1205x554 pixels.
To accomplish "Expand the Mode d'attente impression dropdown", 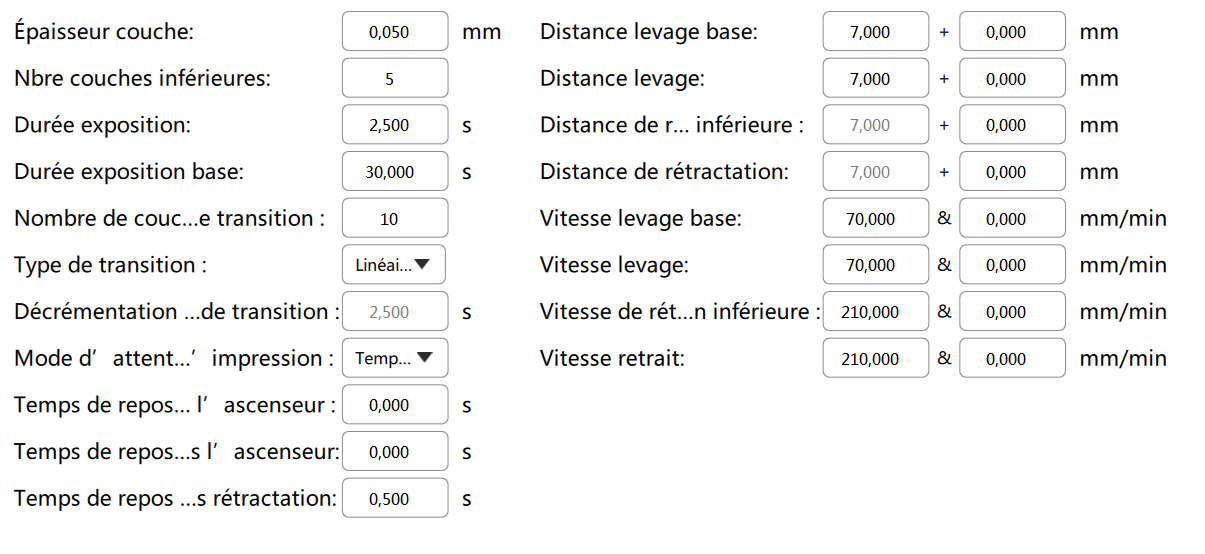I will 394,358.
